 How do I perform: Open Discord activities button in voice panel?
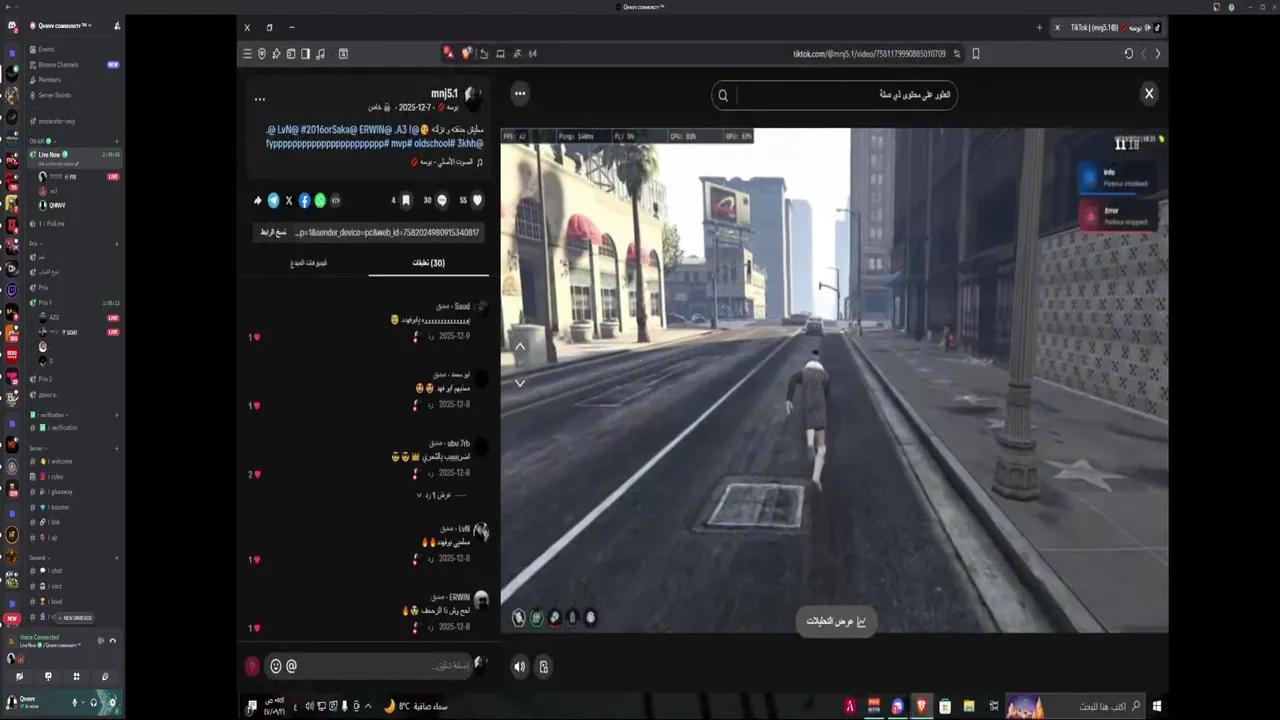pyautogui.click(x=76, y=677)
